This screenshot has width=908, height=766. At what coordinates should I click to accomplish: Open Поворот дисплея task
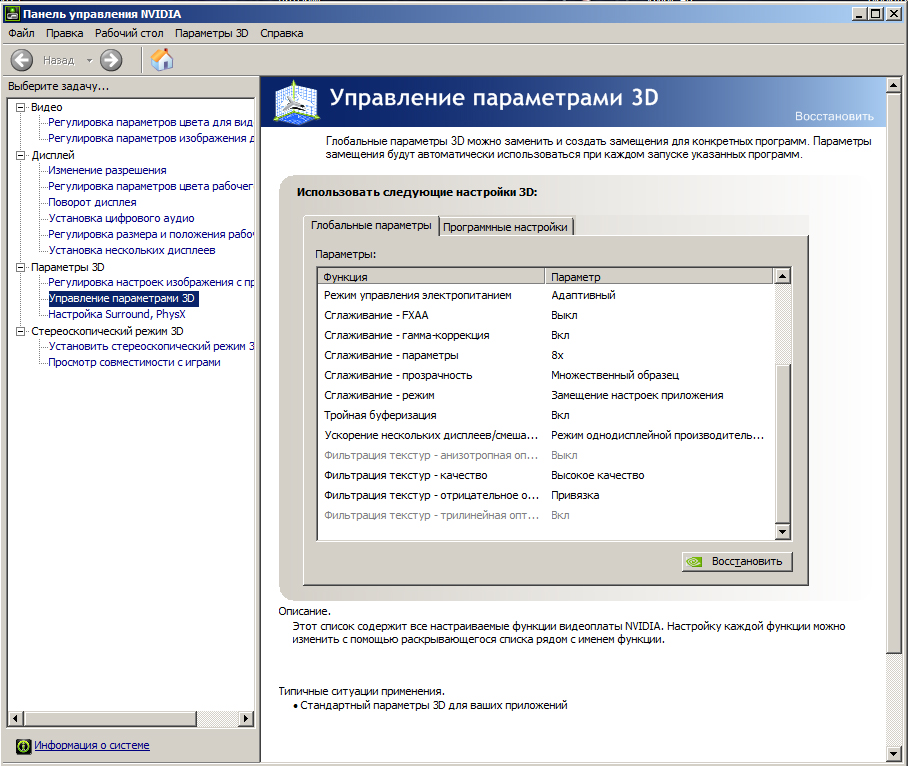pyautogui.click(x=93, y=202)
